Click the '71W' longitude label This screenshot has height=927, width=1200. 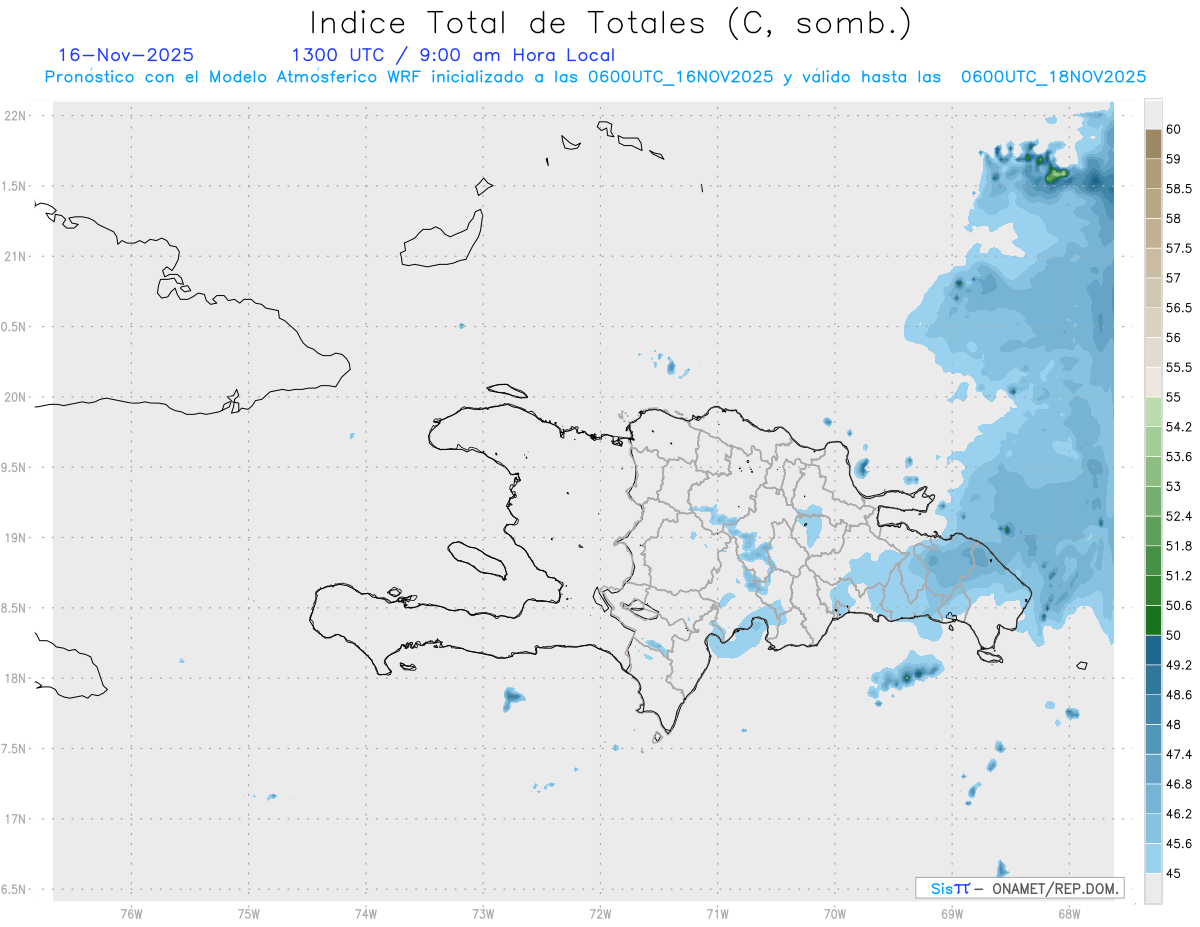[717, 912]
